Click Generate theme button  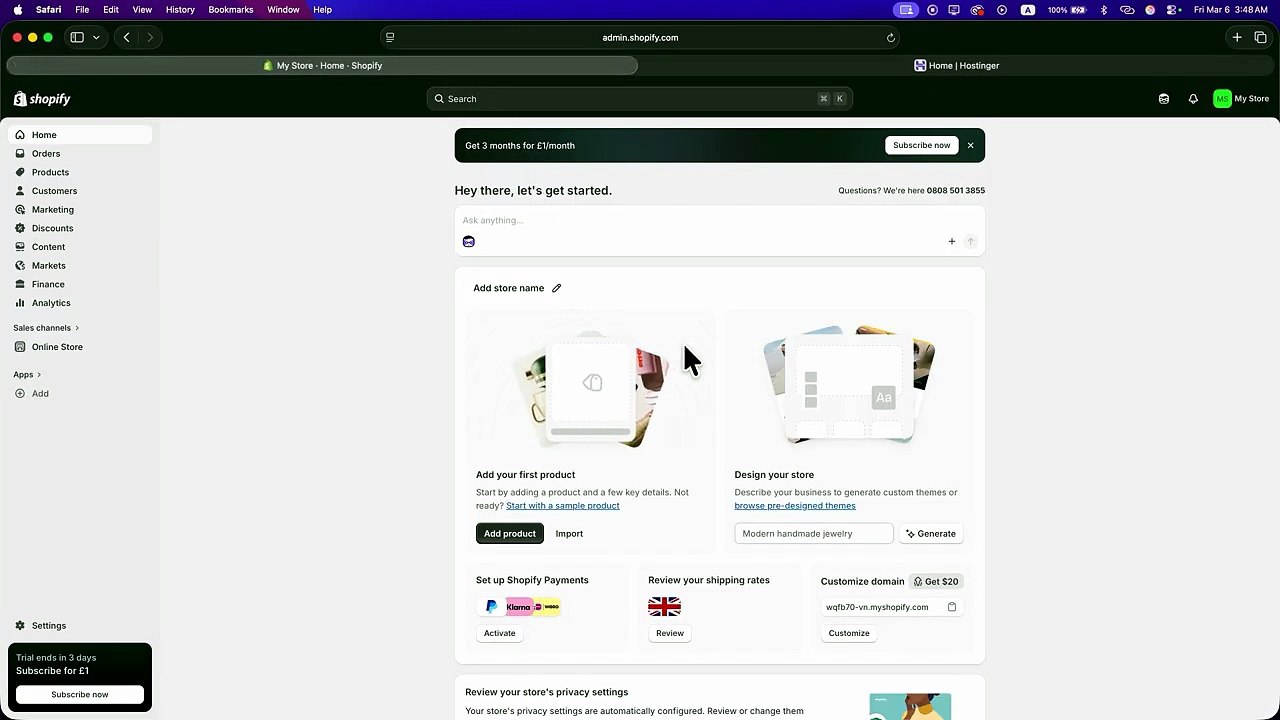(931, 534)
